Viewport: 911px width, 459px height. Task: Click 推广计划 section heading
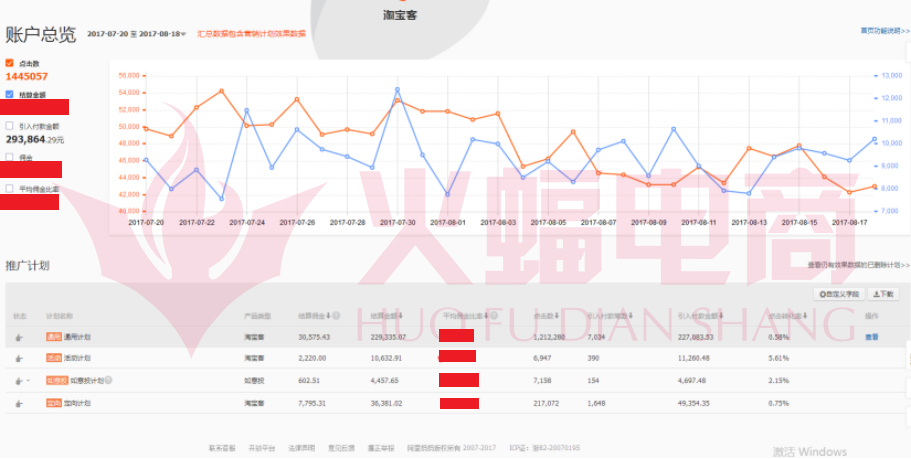pyautogui.click(x=27, y=266)
